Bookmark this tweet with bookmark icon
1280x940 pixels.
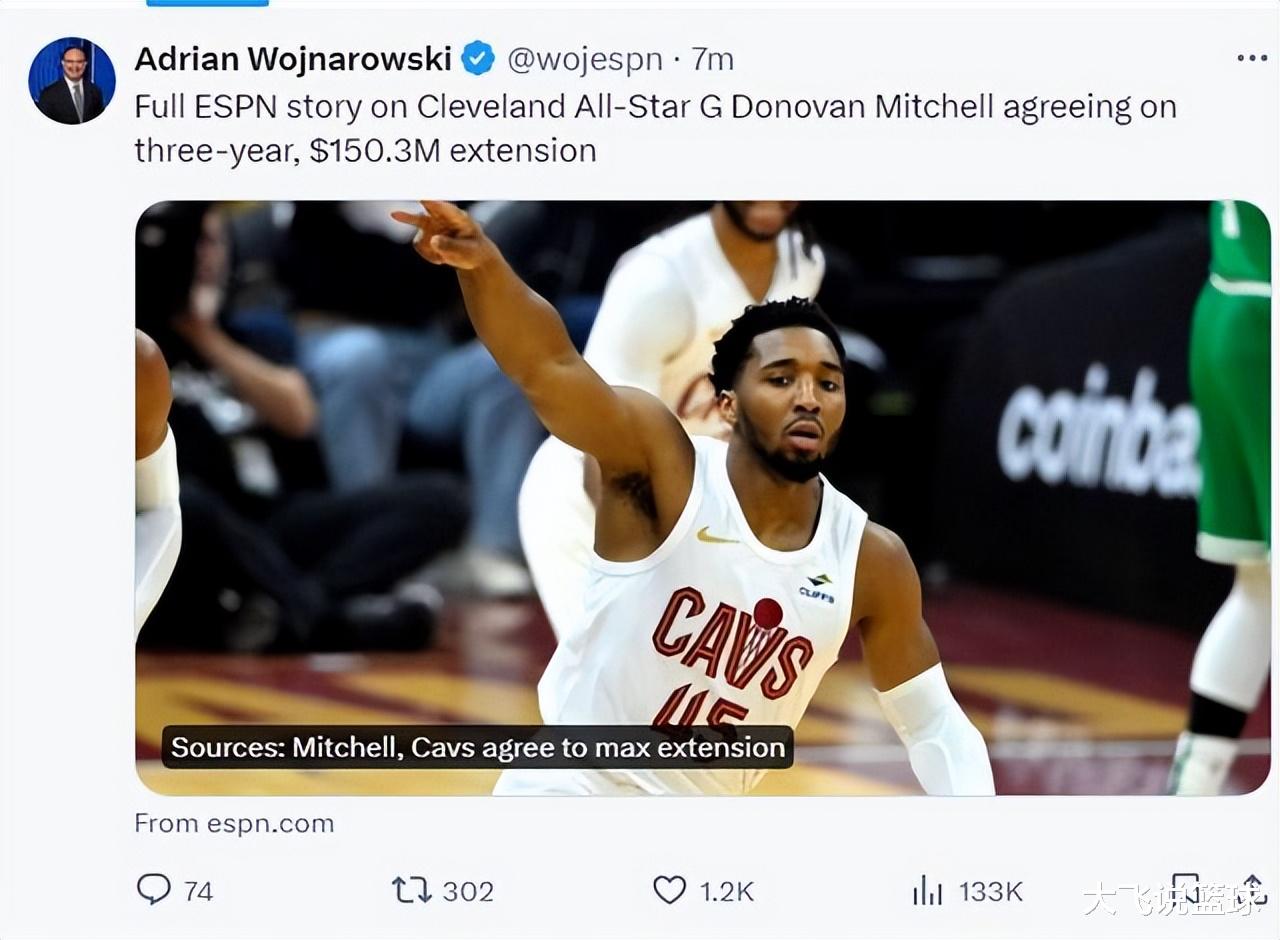click(1185, 888)
